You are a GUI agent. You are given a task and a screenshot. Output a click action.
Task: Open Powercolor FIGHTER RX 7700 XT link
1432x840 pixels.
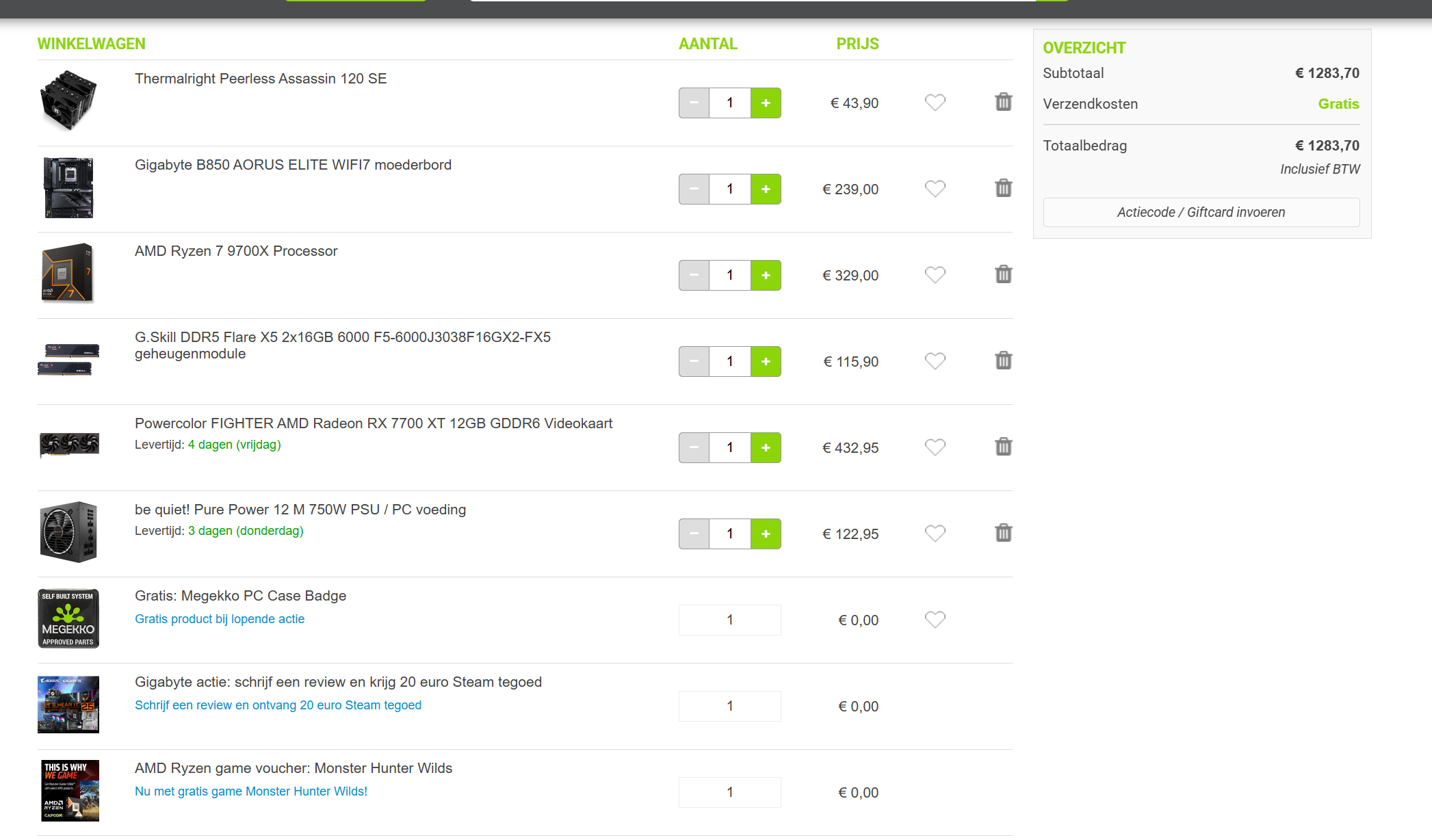pos(374,423)
